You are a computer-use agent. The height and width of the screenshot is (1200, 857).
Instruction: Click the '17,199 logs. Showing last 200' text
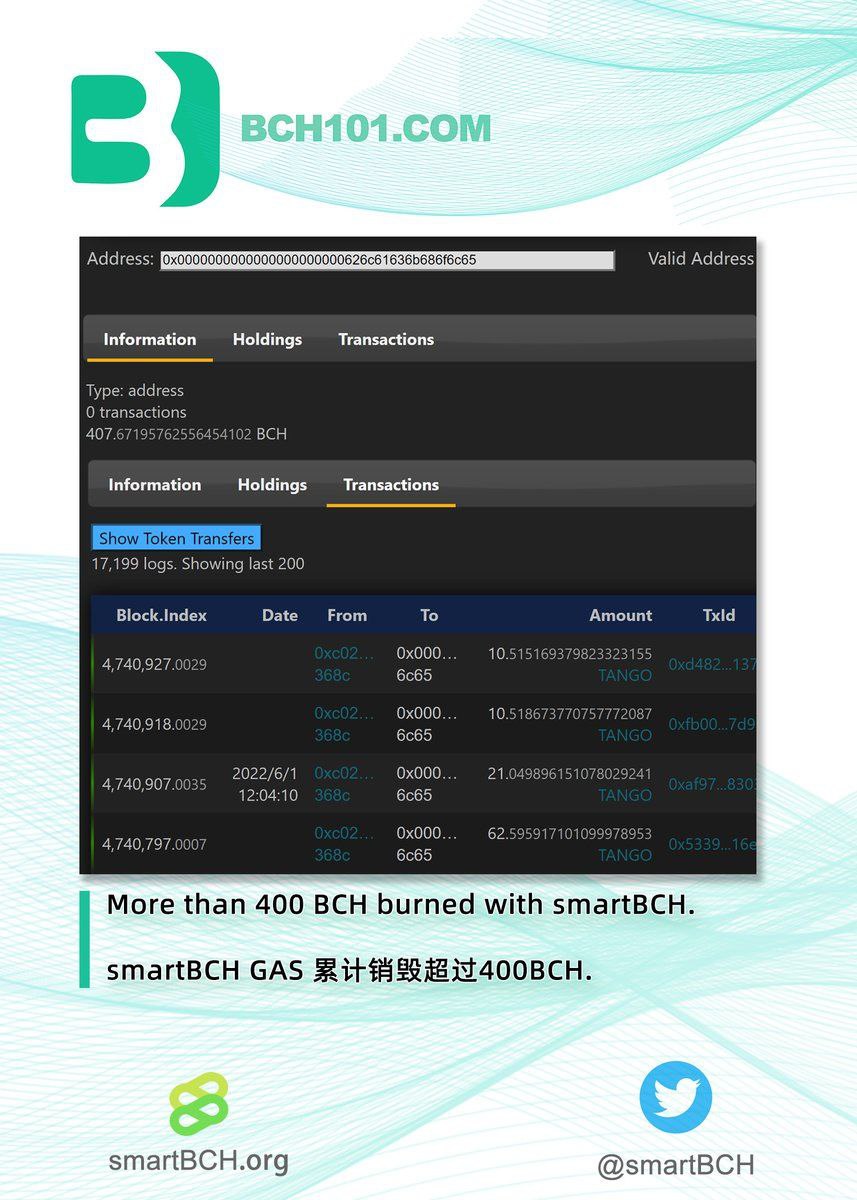pyautogui.click(x=198, y=564)
